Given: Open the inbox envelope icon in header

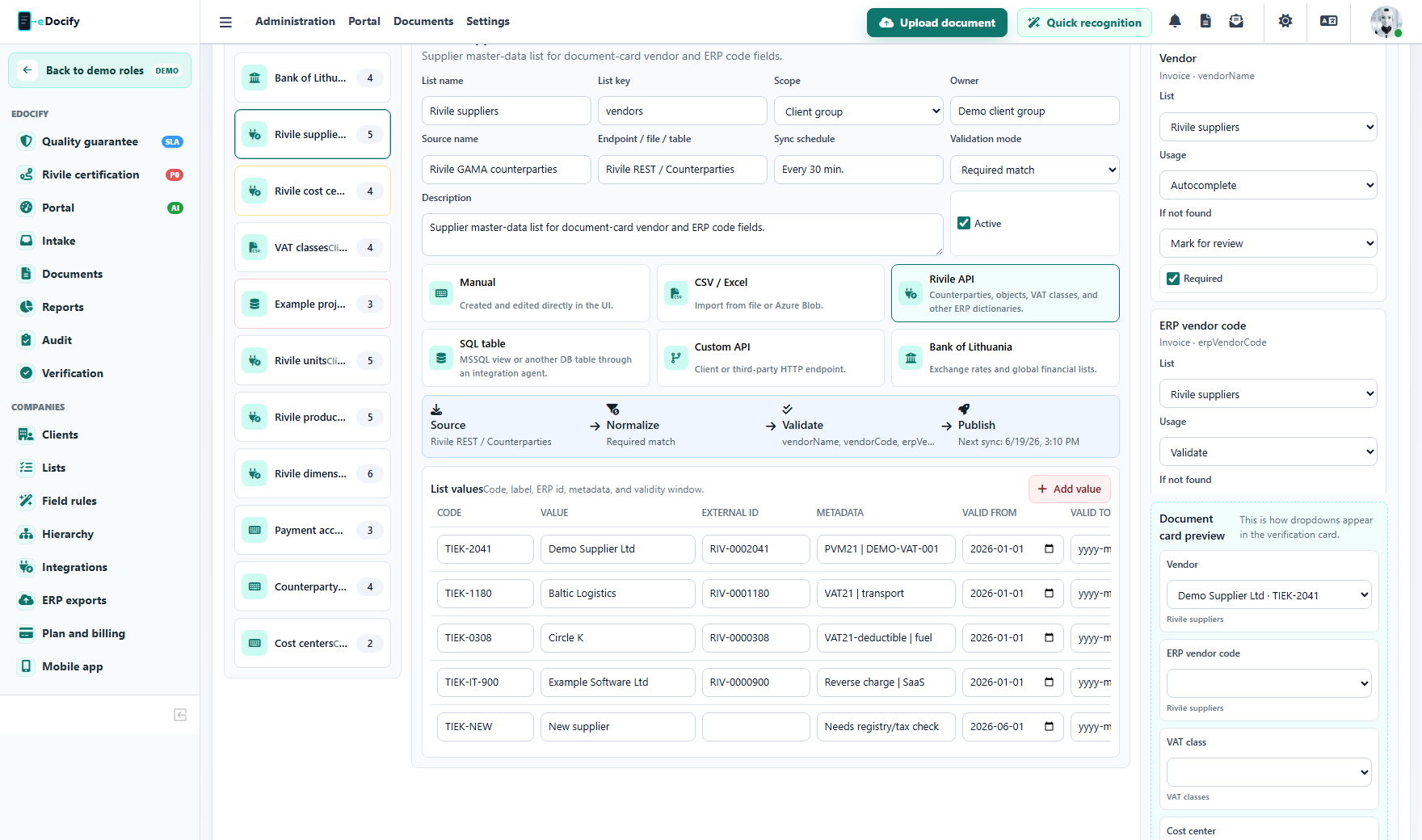Looking at the screenshot, I should [x=1236, y=22].
